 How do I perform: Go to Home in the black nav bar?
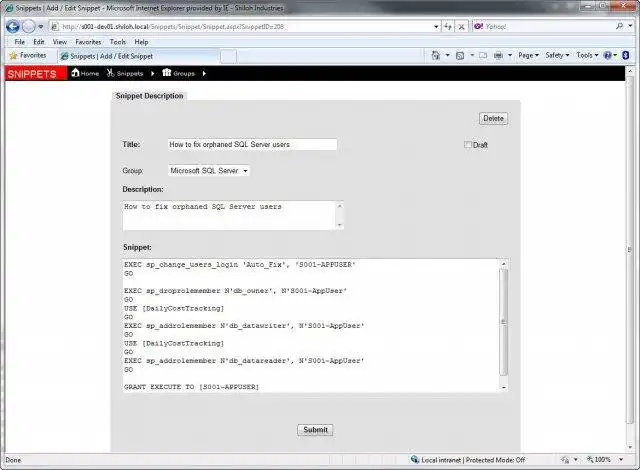pyautogui.click(x=85, y=73)
